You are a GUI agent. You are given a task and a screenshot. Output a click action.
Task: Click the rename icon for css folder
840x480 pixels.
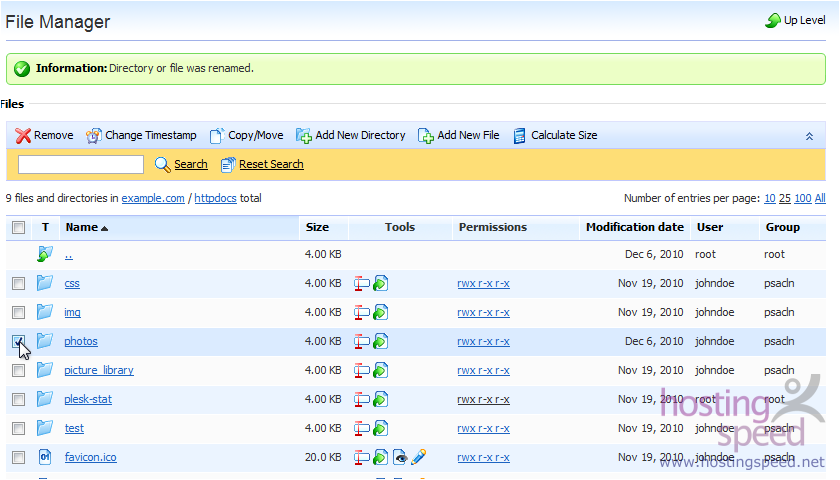click(x=362, y=283)
